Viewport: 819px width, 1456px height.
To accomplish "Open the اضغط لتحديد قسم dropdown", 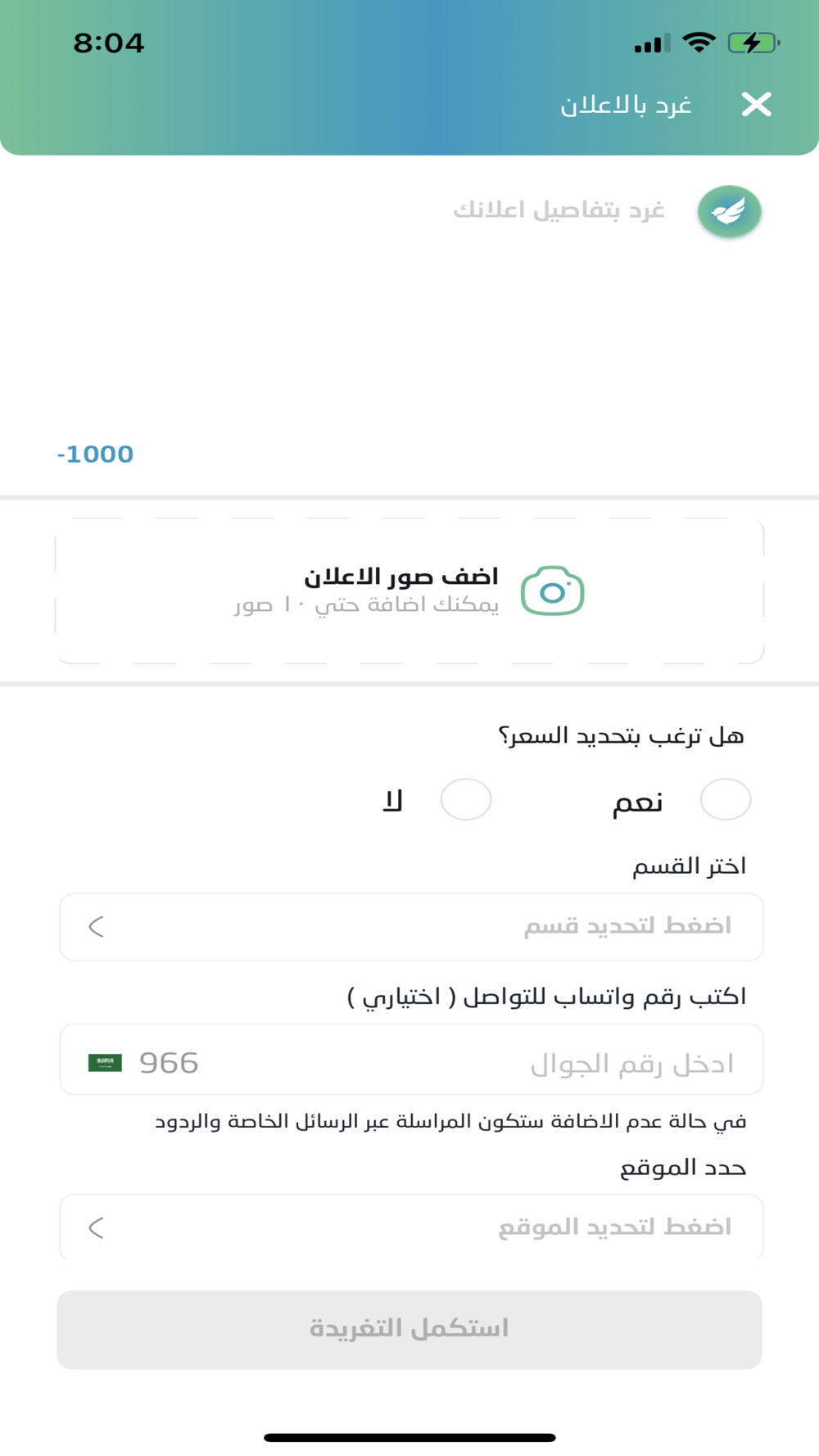I will pos(411,926).
